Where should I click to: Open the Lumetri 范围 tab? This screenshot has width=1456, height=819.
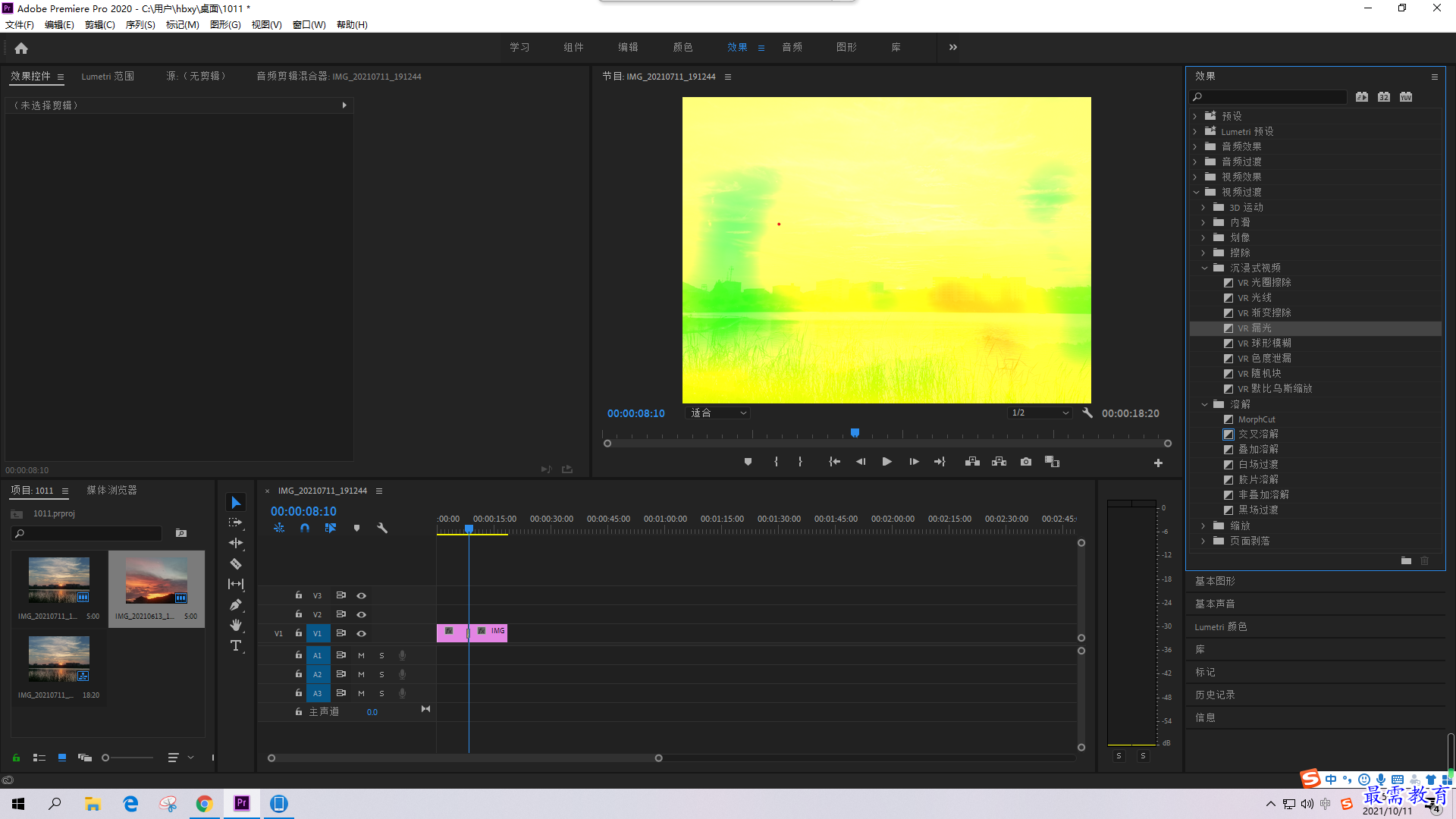tap(108, 76)
